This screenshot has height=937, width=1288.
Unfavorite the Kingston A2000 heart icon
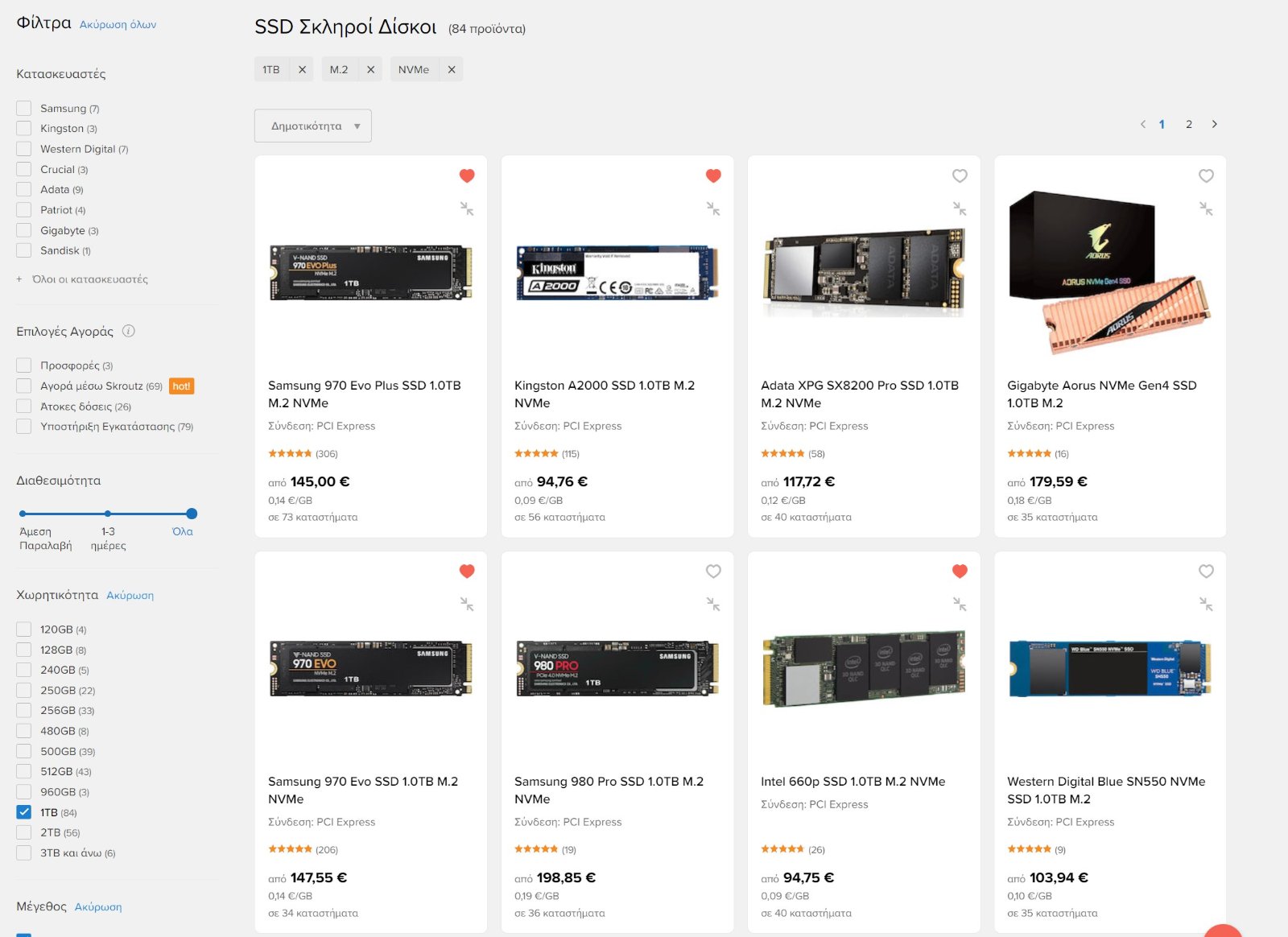(x=713, y=175)
